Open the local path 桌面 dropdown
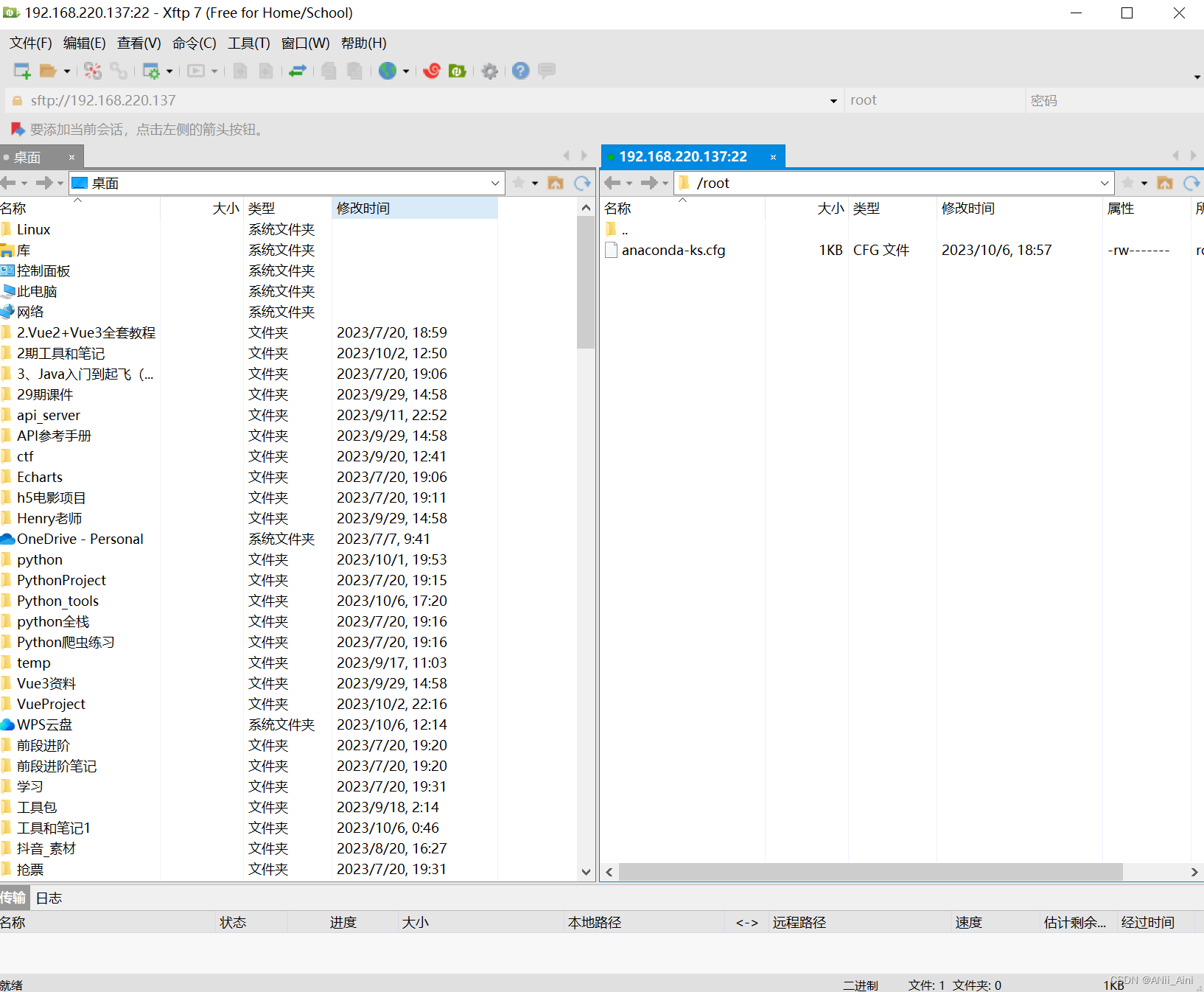1204x992 pixels. [x=495, y=183]
